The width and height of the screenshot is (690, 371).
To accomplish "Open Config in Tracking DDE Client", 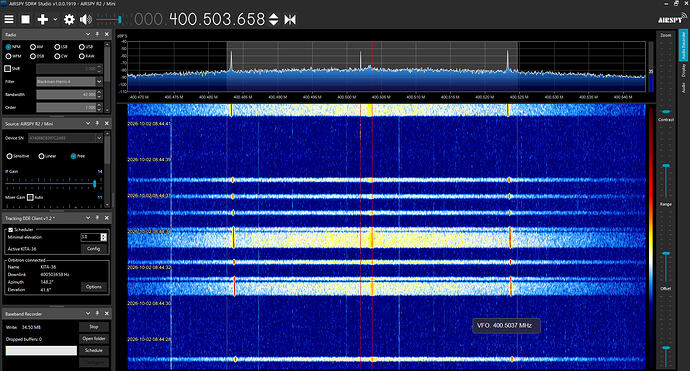I will point(93,249).
